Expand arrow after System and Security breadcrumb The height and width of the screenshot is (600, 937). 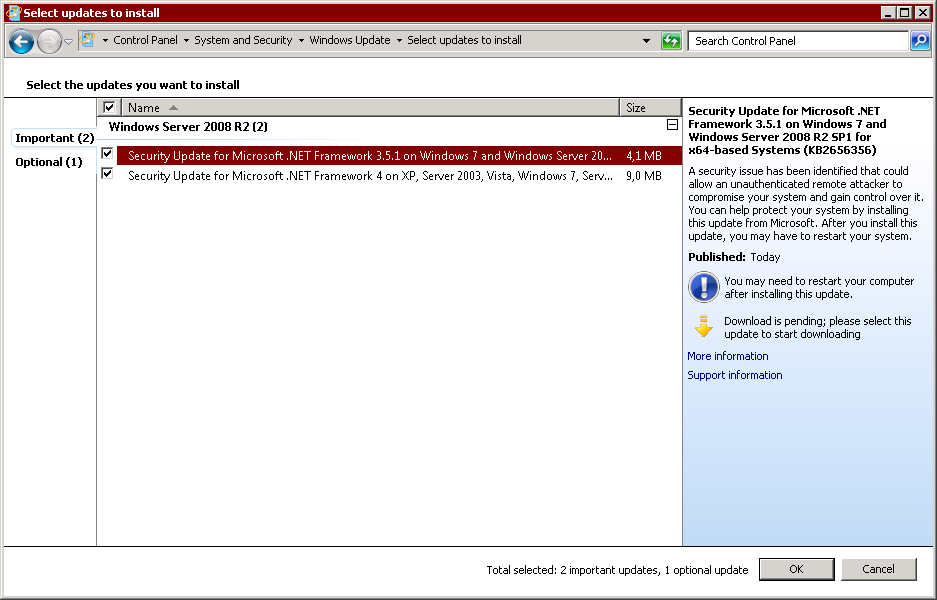point(301,41)
